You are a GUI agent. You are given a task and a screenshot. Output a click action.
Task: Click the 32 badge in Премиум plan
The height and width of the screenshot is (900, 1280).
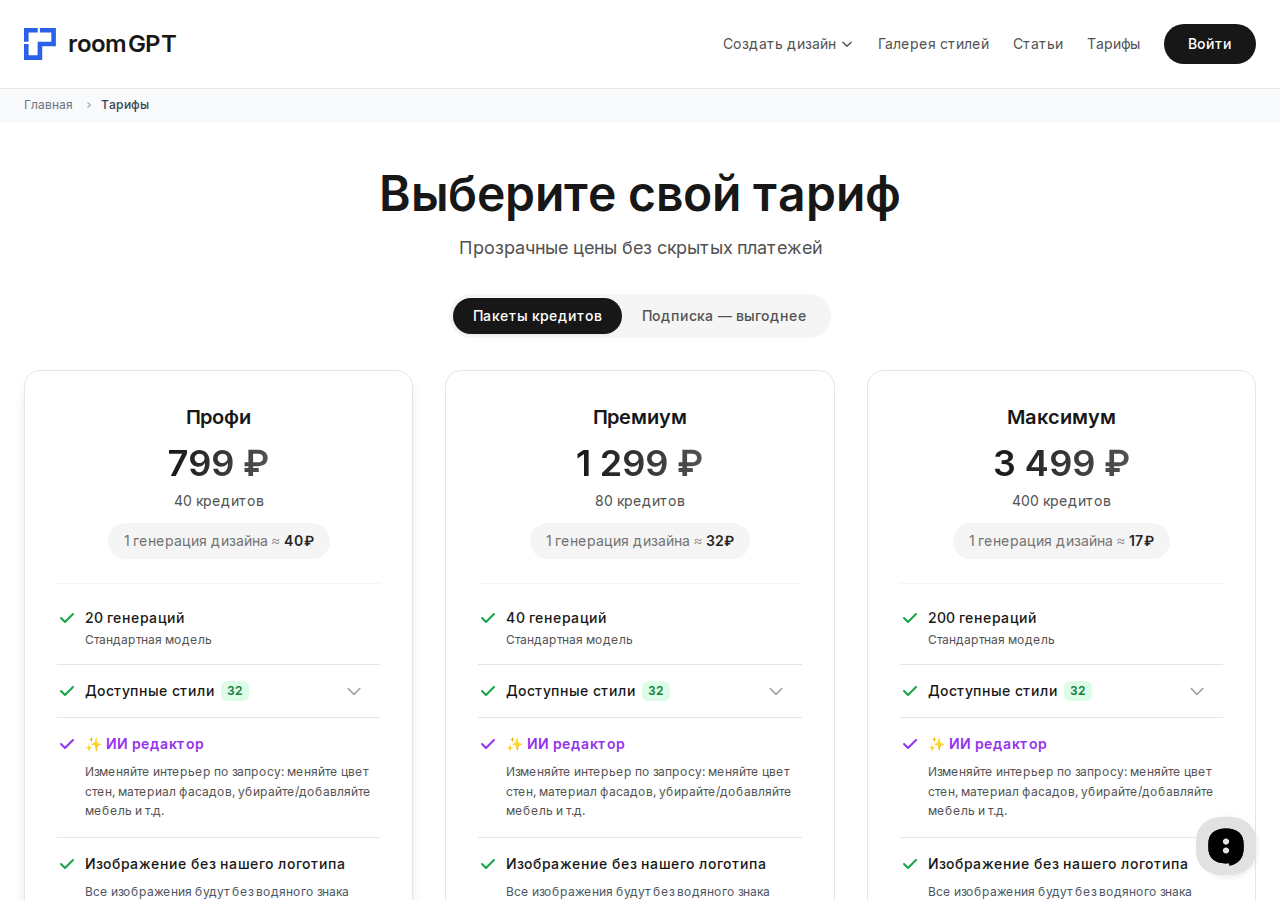coord(656,691)
